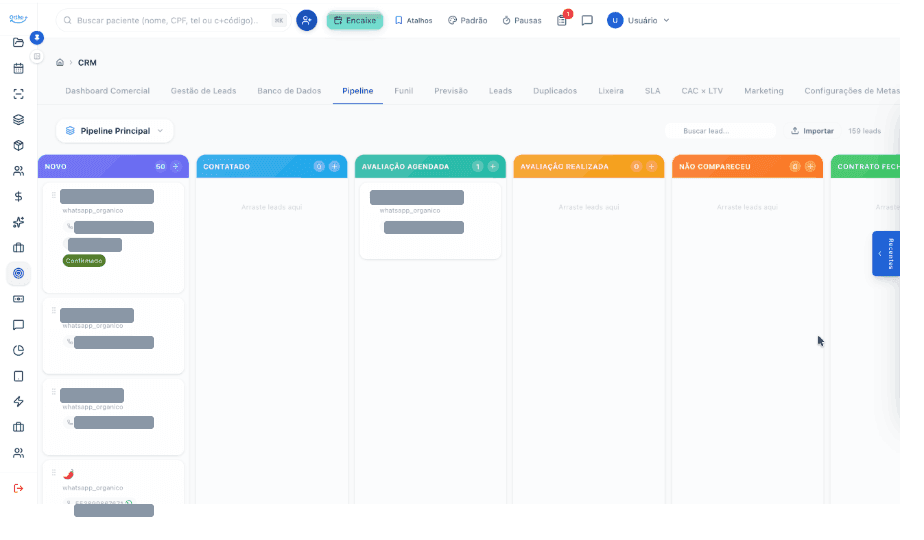Switch to Gestão de Leads tab
924x540 pixels.
click(x=203, y=91)
